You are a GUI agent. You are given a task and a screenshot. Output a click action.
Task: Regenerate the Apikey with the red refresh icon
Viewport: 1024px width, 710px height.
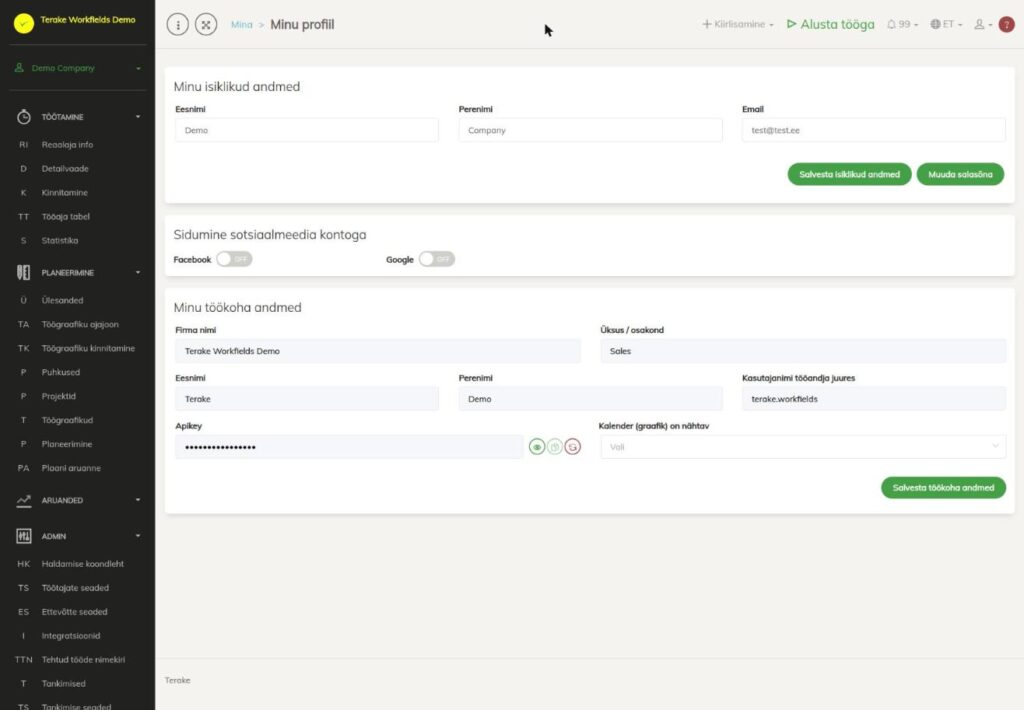coord(573,447)
